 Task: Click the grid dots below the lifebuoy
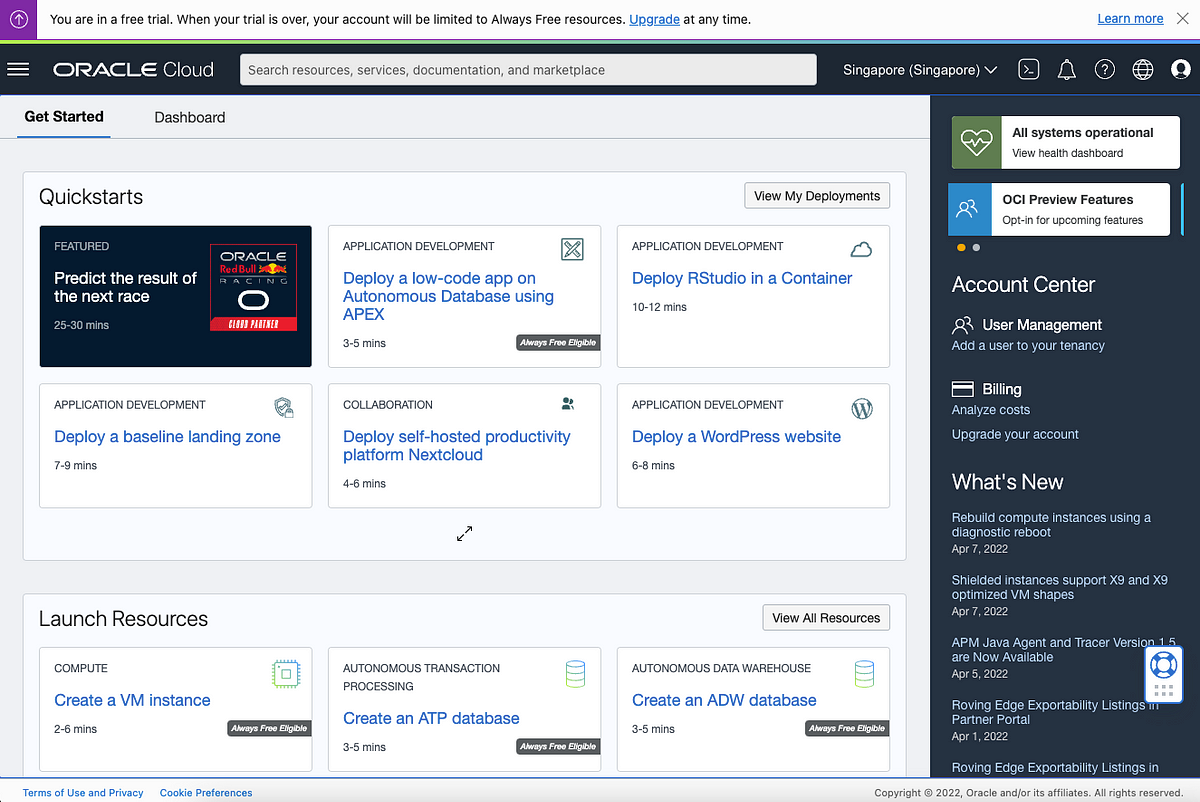pyautogui.click(x=1163, y=692)
